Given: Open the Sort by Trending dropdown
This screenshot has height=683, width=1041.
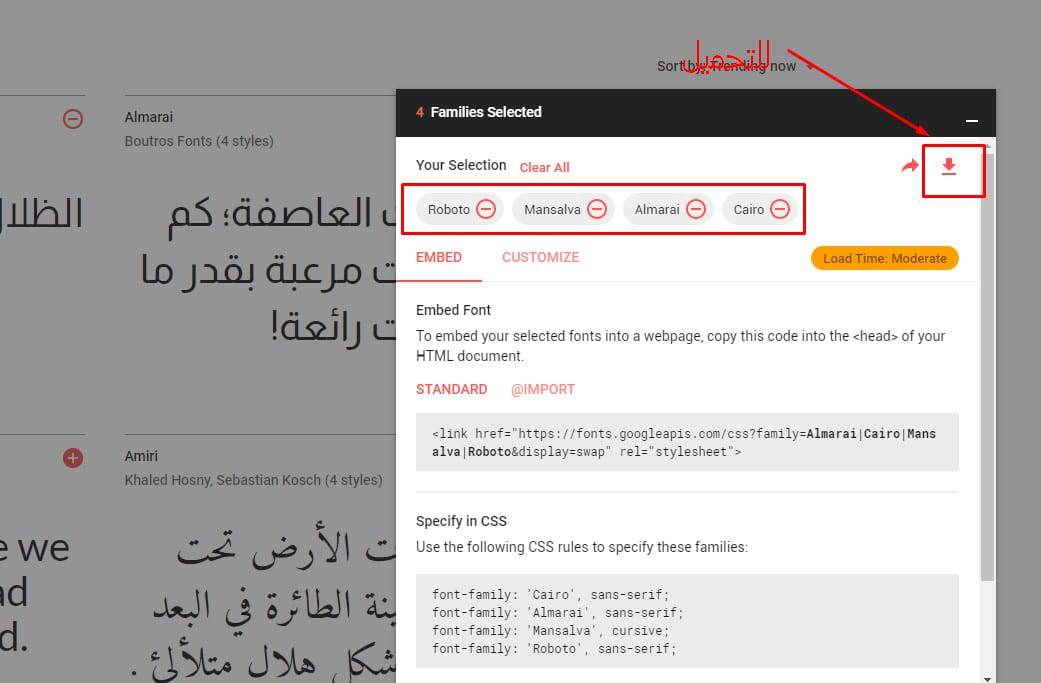Looking at the screenshot, I should point(736,66).
